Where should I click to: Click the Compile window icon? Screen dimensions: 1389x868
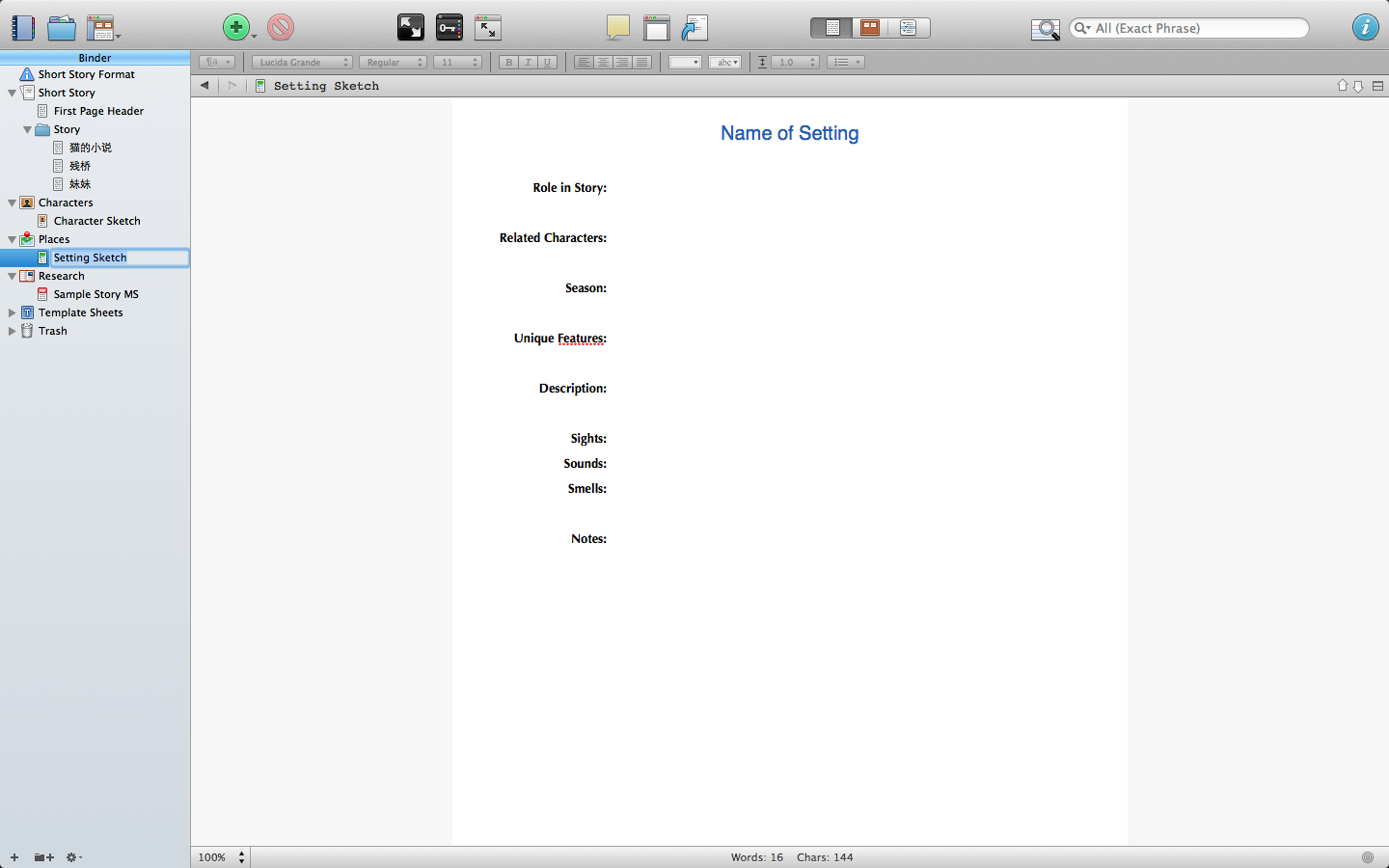coord(657,27)
